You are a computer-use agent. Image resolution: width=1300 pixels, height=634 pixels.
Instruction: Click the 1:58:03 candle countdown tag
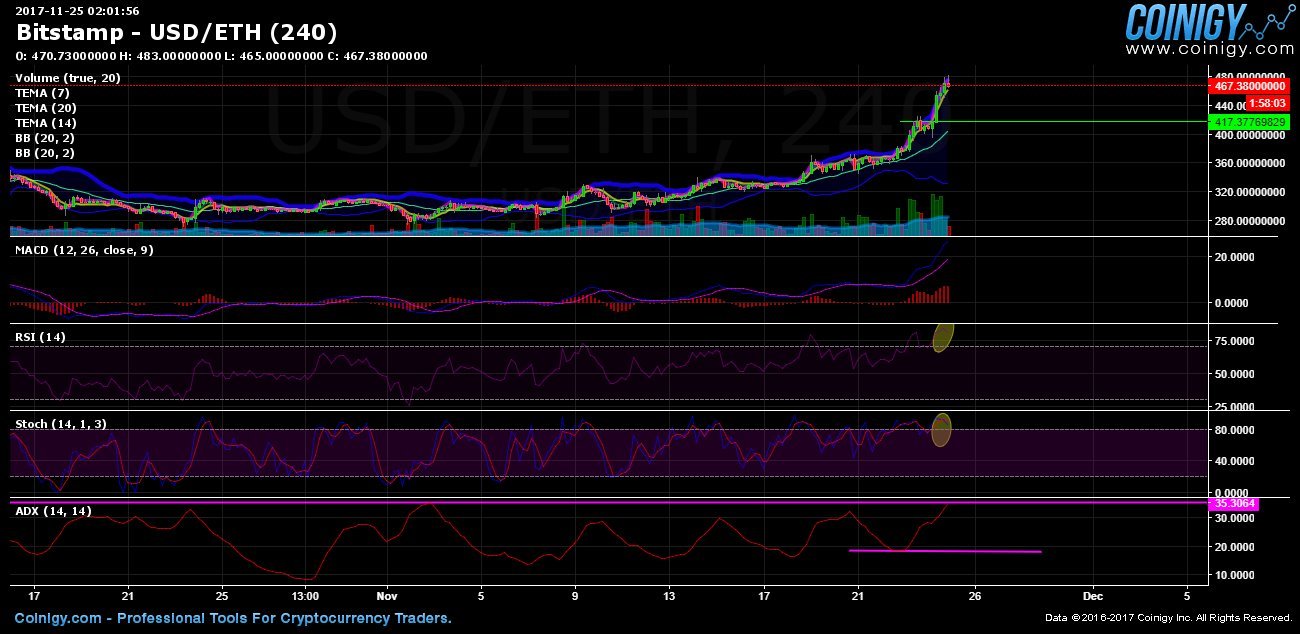(x=1266, y=104)
